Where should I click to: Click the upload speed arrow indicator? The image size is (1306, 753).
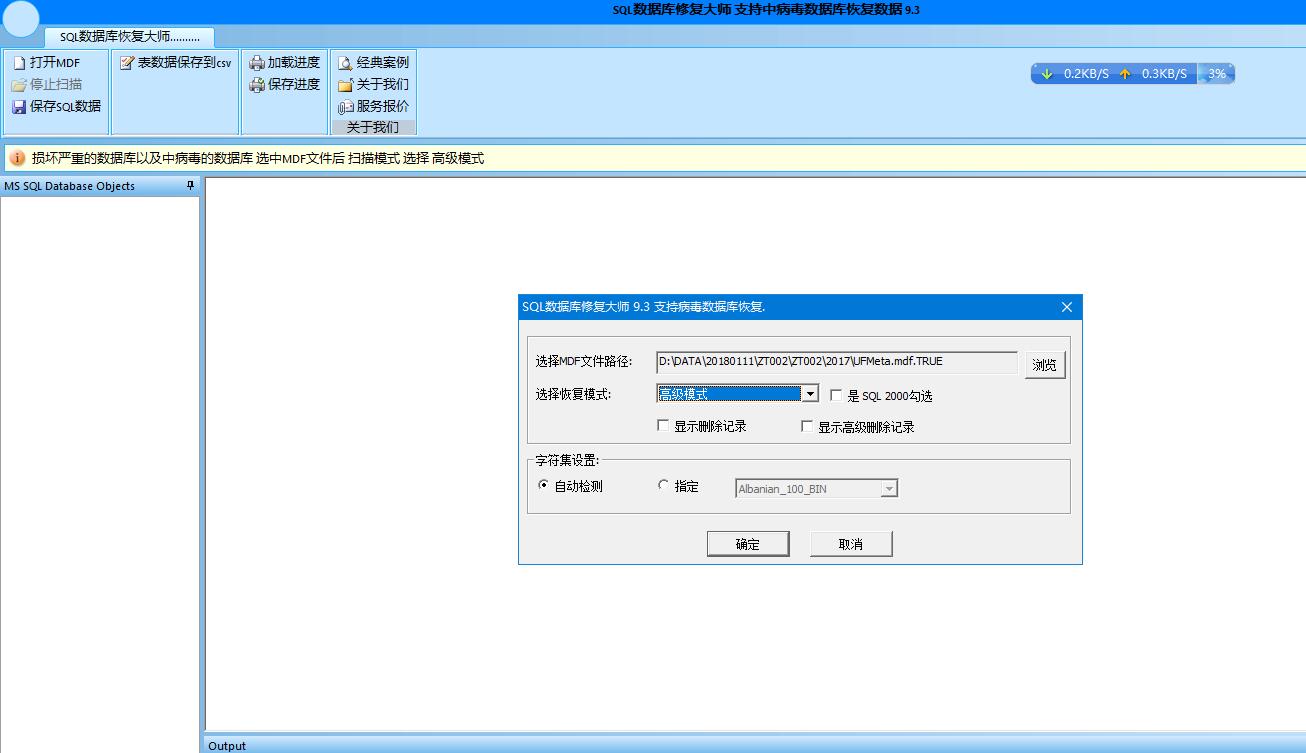1125,74
